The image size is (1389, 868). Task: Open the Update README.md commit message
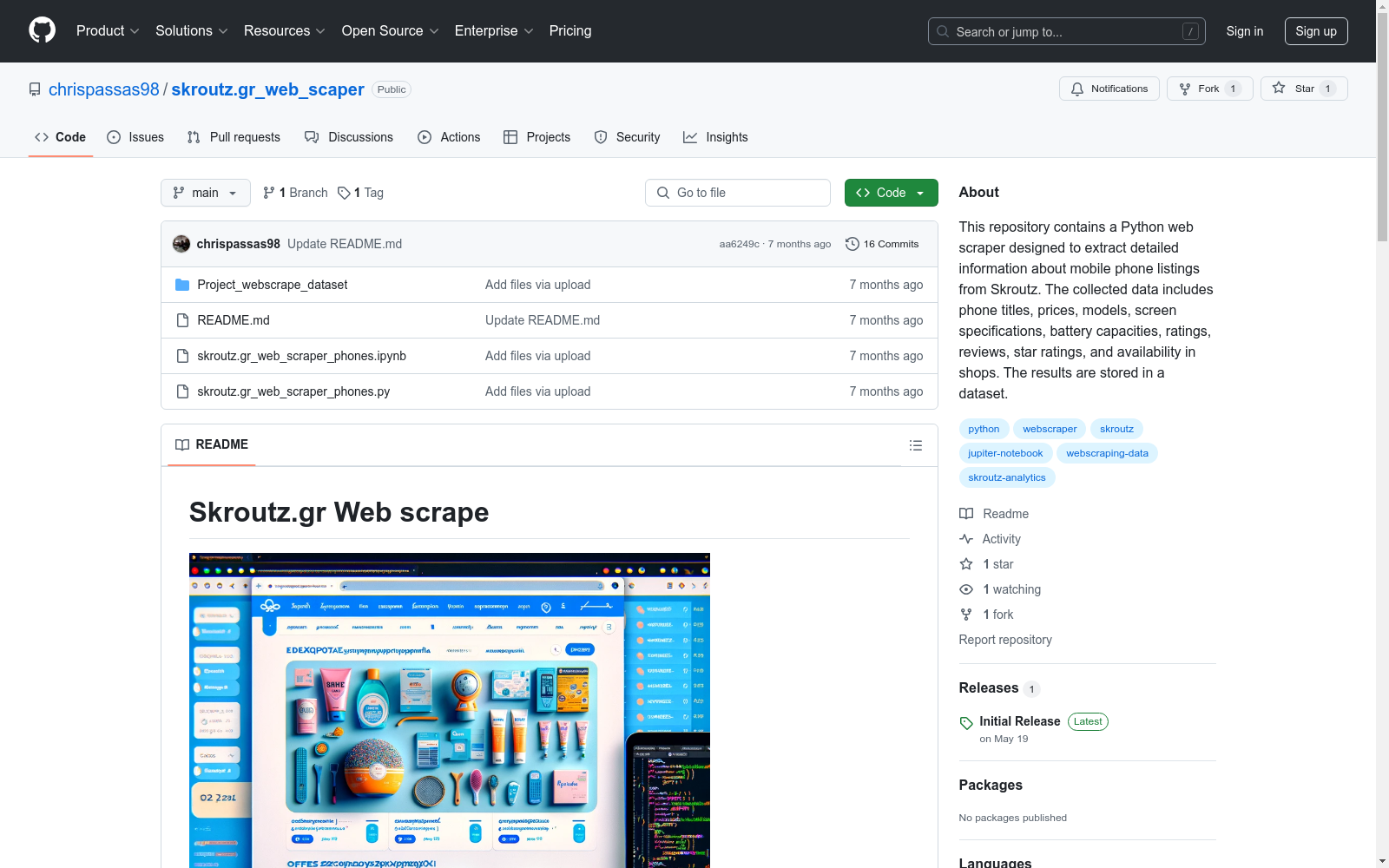point(345,244)
